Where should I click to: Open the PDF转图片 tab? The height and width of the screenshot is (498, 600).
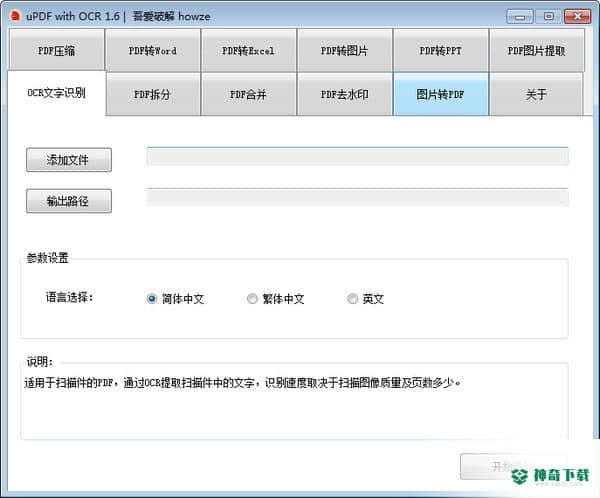344,50
